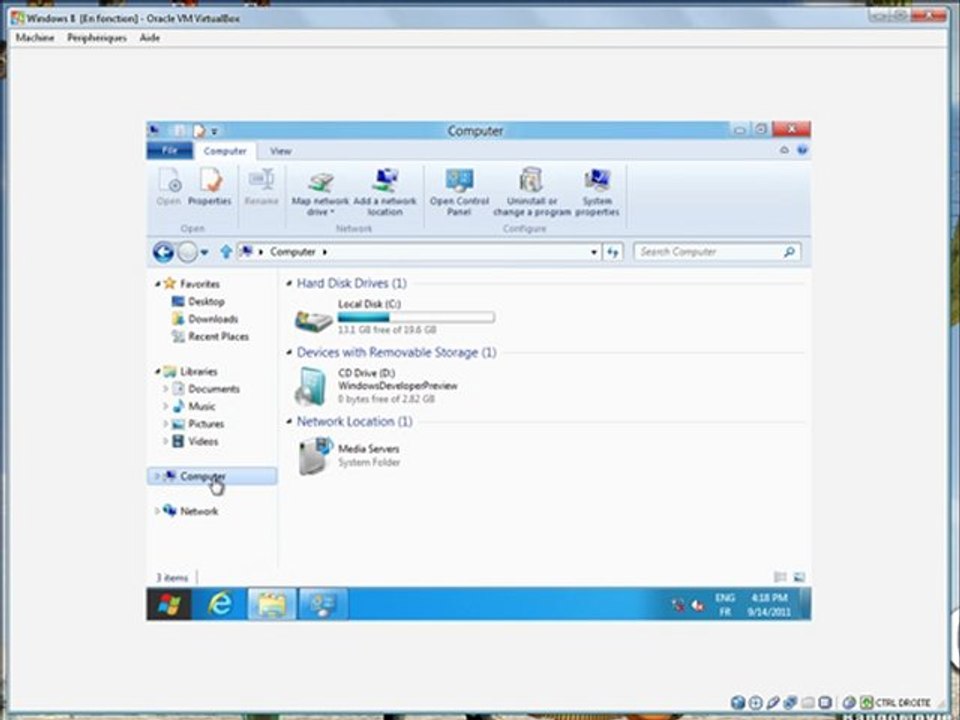Expand the Music library node
The height and width of the screenshot is (720, 960).
(x=165, y=406)
